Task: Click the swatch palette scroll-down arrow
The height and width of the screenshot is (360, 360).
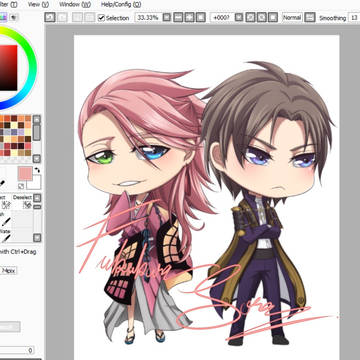Action: click(x=37, y=159)
